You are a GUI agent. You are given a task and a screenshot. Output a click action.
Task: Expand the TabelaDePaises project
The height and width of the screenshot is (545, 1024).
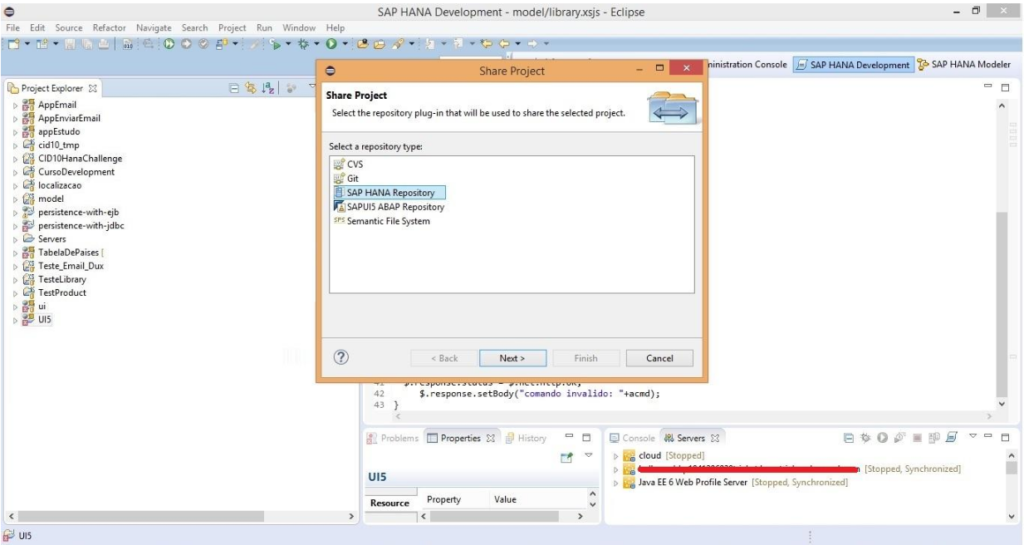(15, 253)
